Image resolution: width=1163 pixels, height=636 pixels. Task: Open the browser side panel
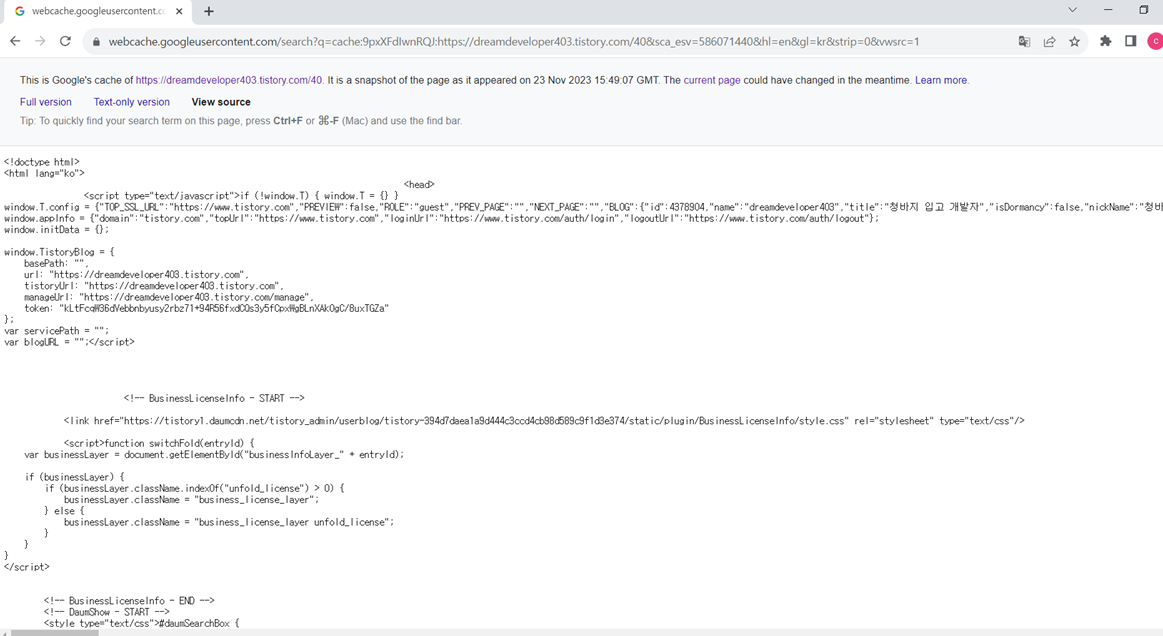pyautogui.click(x=1130, y=42)
